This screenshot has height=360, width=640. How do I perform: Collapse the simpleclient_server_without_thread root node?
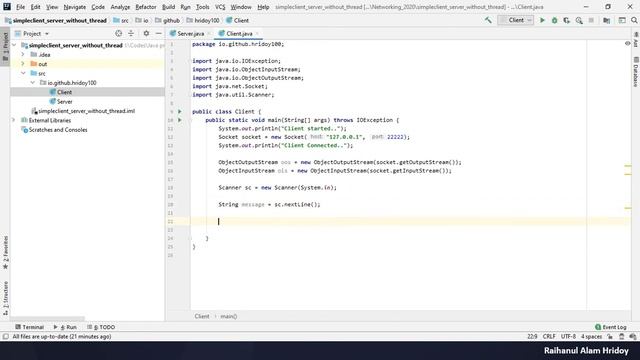pos(14,45)
